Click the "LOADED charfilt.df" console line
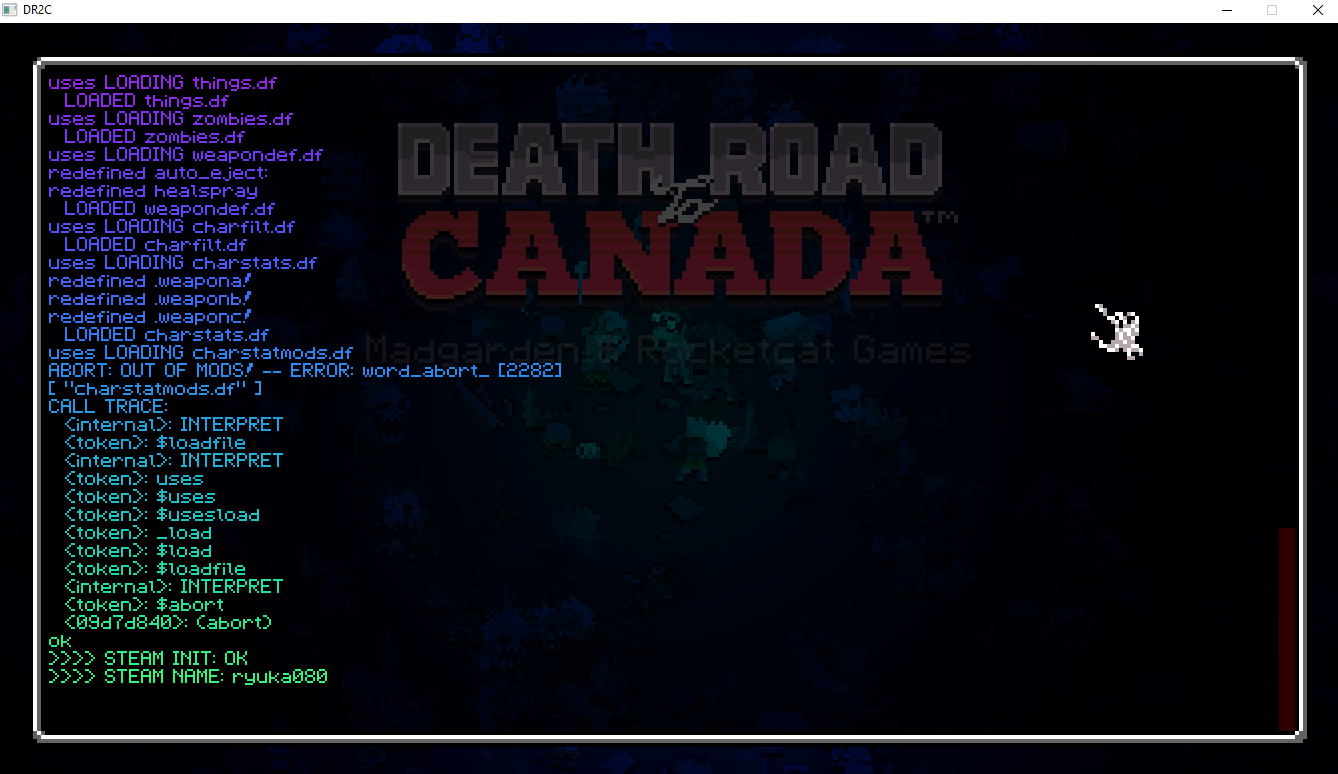The image size is (1338, 774). tap(155, 245)
